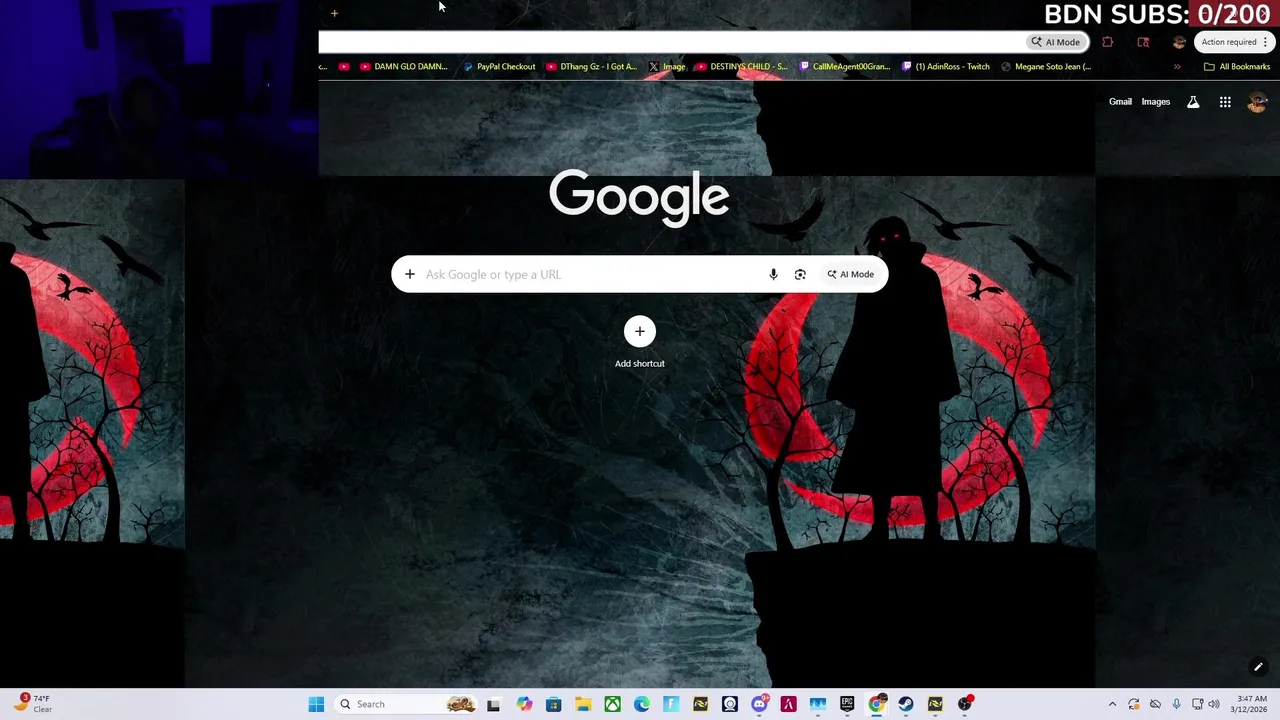Viewport: 1280px width, 720px height.
Task: Open the Epic Games Launcher taskbar icon
Action: point(847,704)
